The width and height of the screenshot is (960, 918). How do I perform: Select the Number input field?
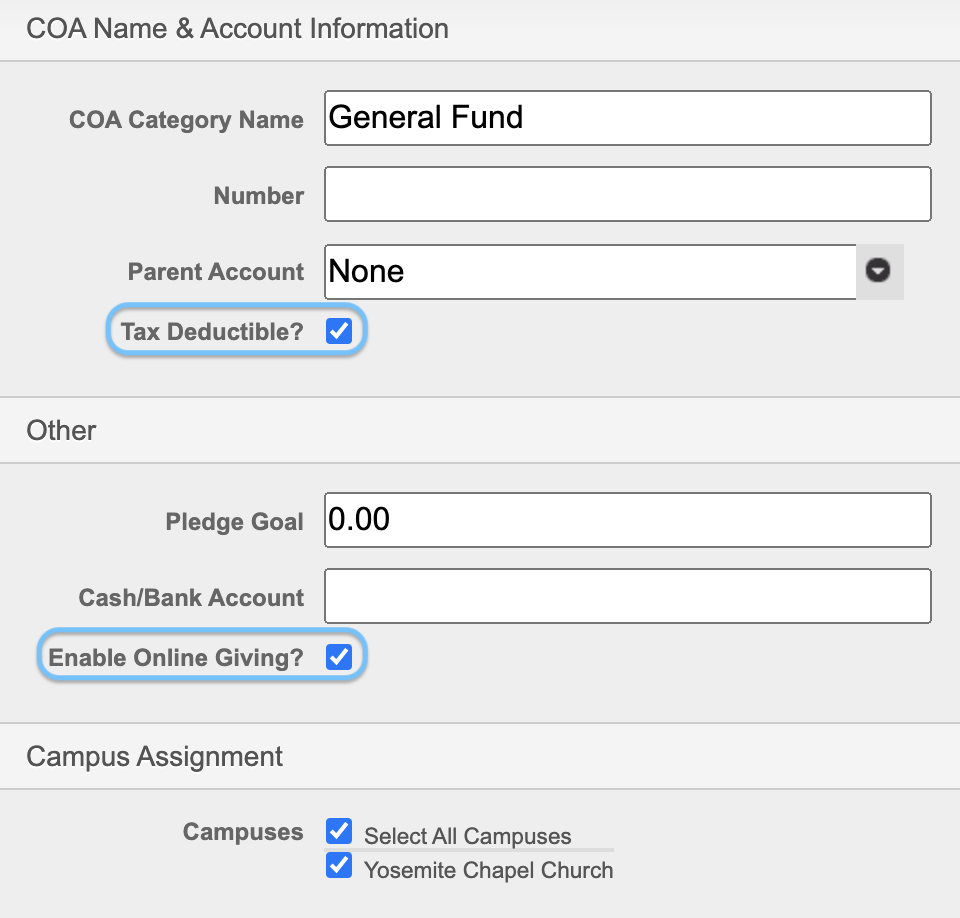coord(627,193)
